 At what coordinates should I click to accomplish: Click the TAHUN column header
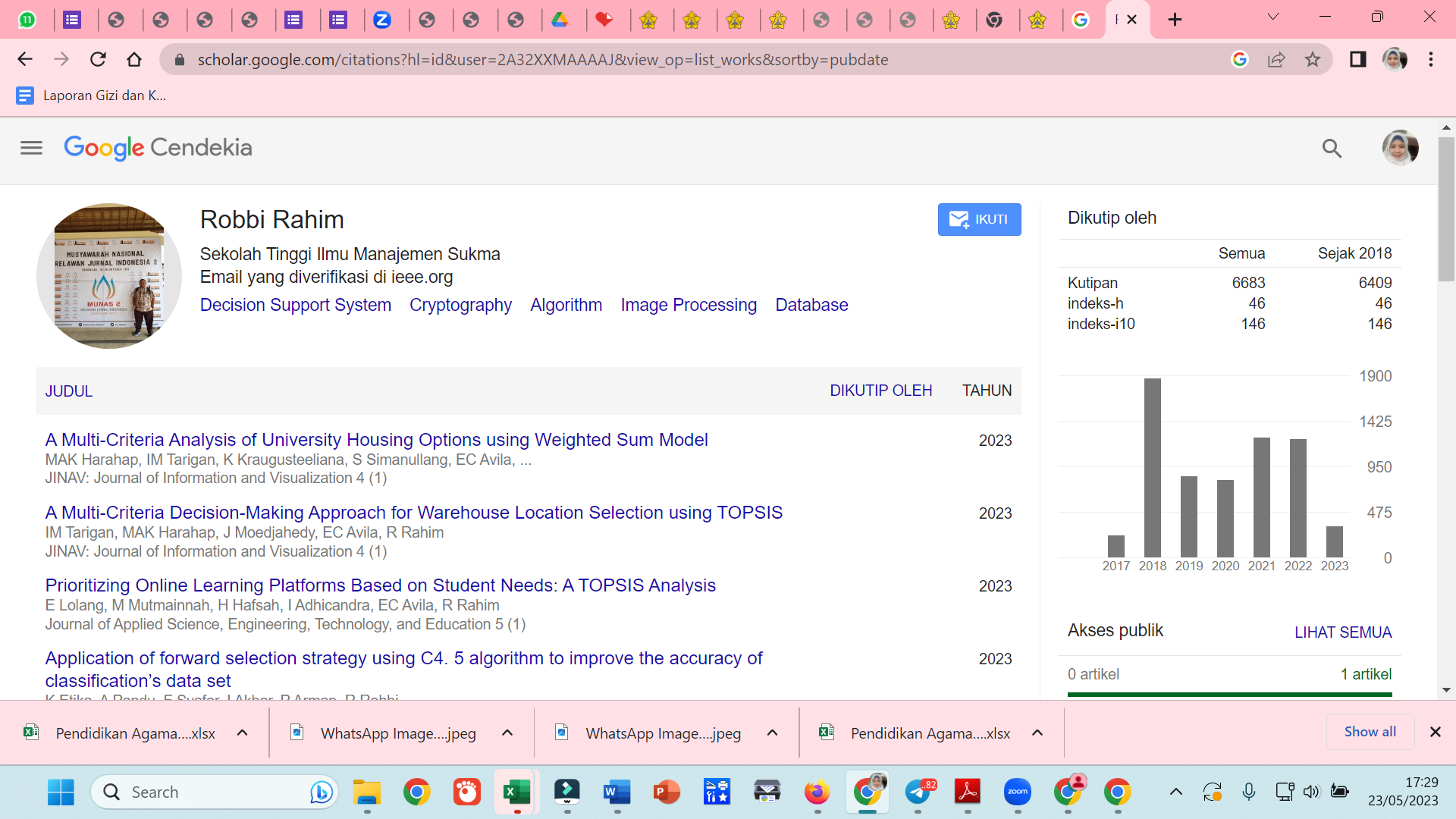987,391
